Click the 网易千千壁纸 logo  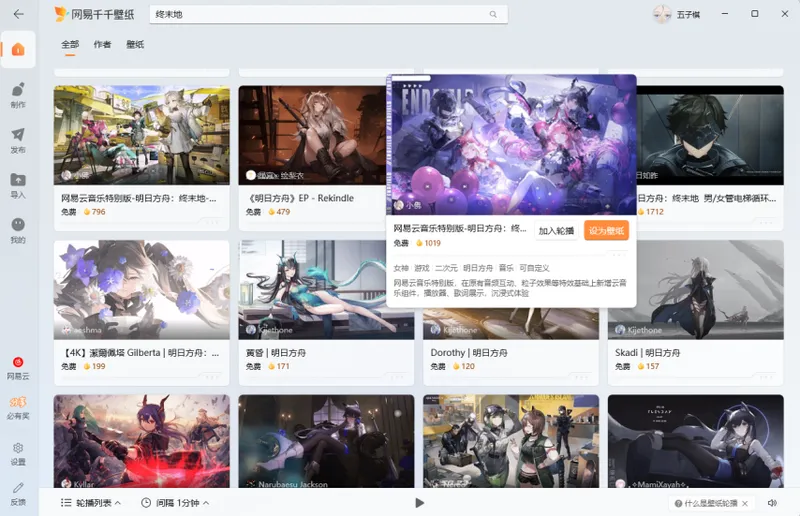pyautogui.click(x=94, y=14)
